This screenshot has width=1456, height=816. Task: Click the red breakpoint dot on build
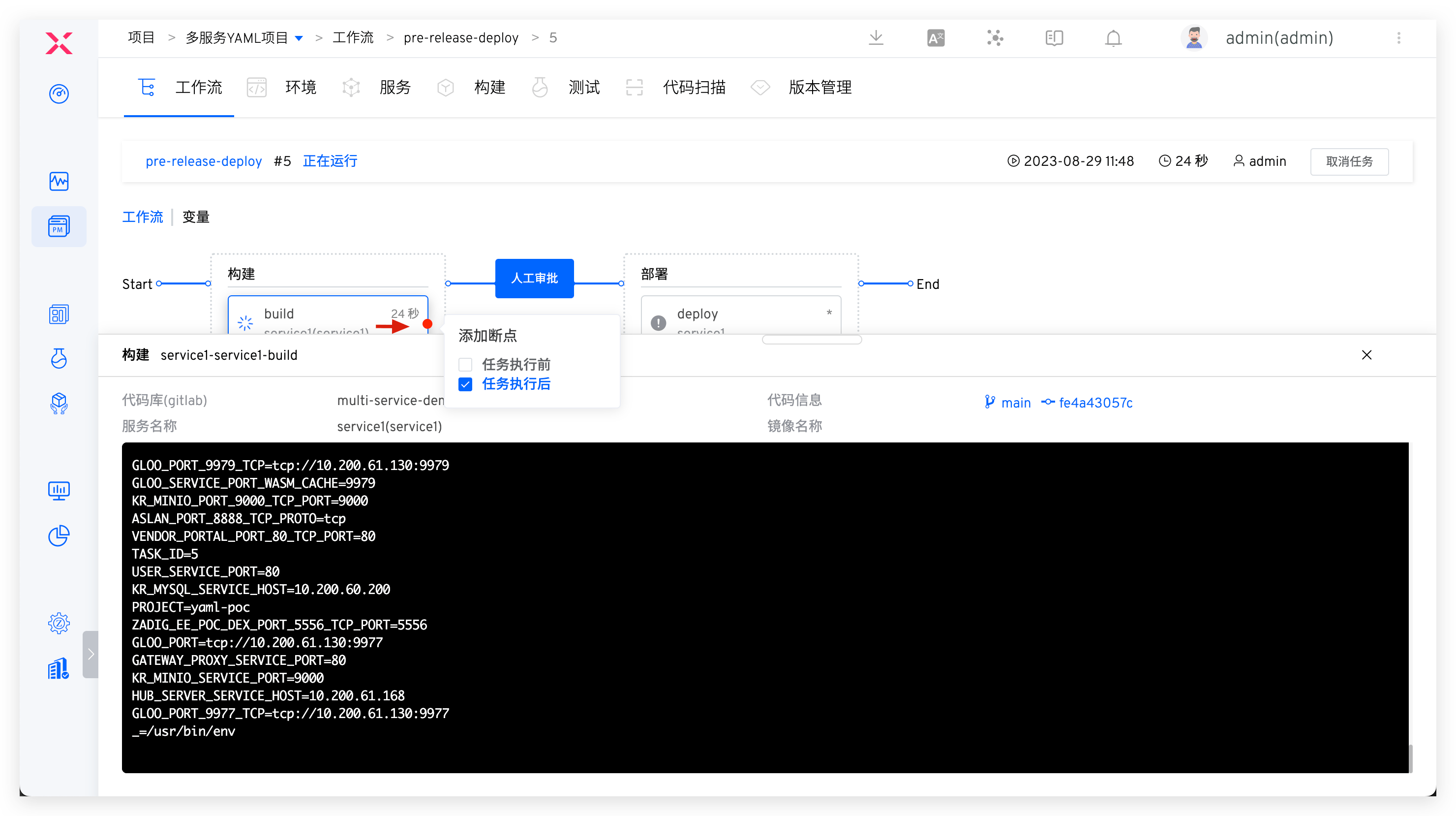tap(427, 324)
